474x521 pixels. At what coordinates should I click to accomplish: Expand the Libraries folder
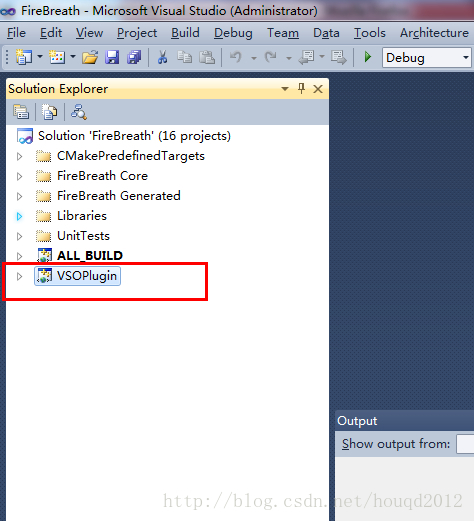click(19, 216)
